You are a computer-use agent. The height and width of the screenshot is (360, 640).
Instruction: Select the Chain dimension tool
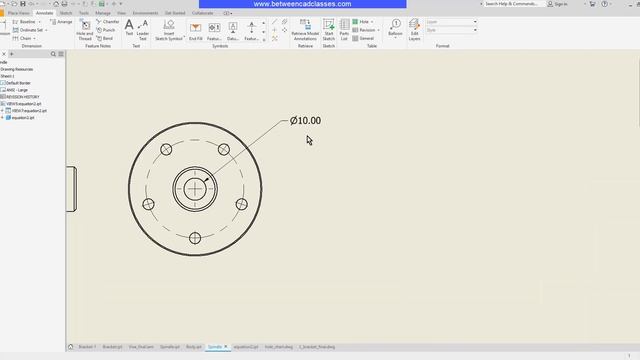coord(22,38)
